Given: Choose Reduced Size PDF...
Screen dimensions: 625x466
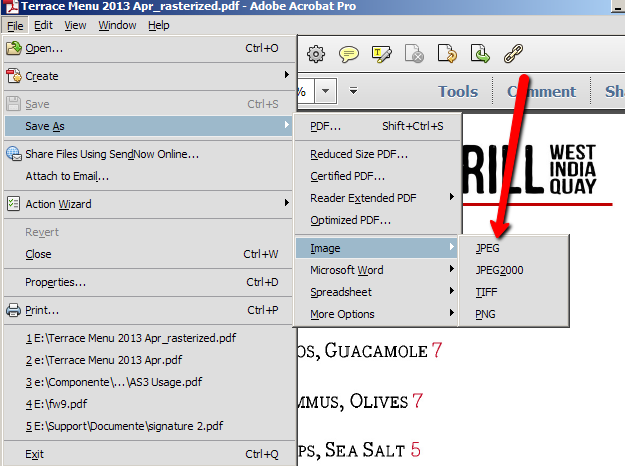Looking at the screenshot, I should pyautogui.click(x=377, y=154).
